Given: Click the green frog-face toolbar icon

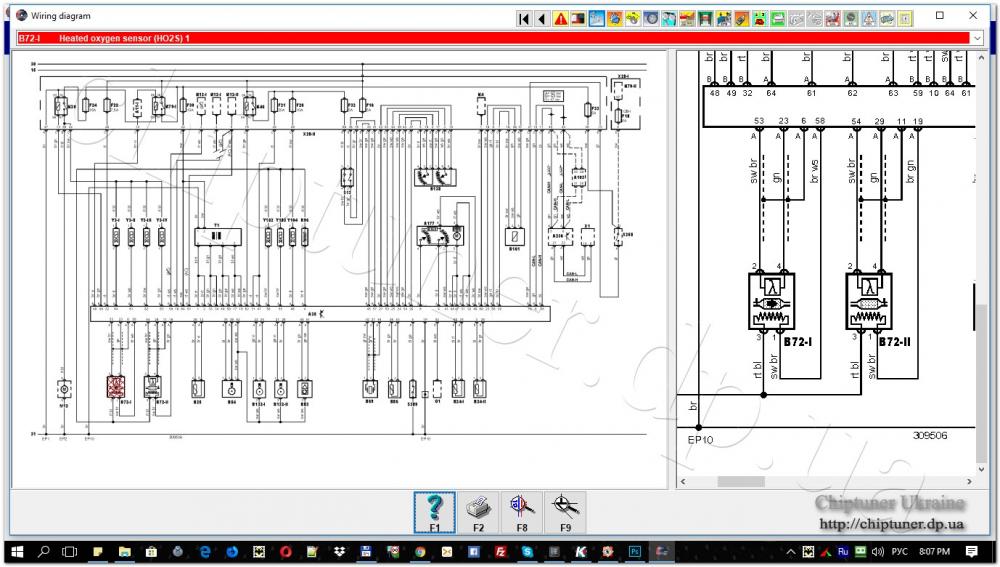Looking at the screenshot, I should tap(760, 19).
